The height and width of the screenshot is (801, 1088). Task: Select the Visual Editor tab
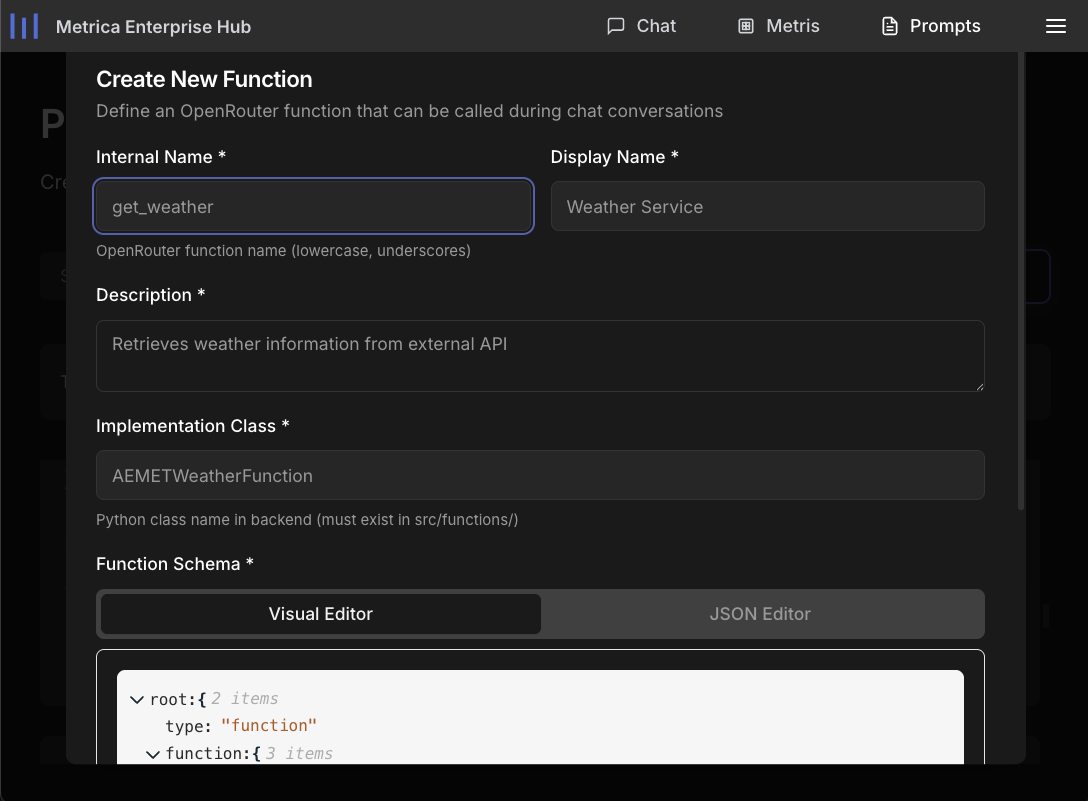point(321,614)
